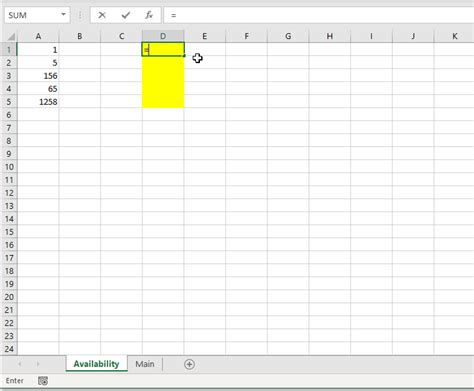474x391 pixels.
Task: Select column C header
Action: 121,36
